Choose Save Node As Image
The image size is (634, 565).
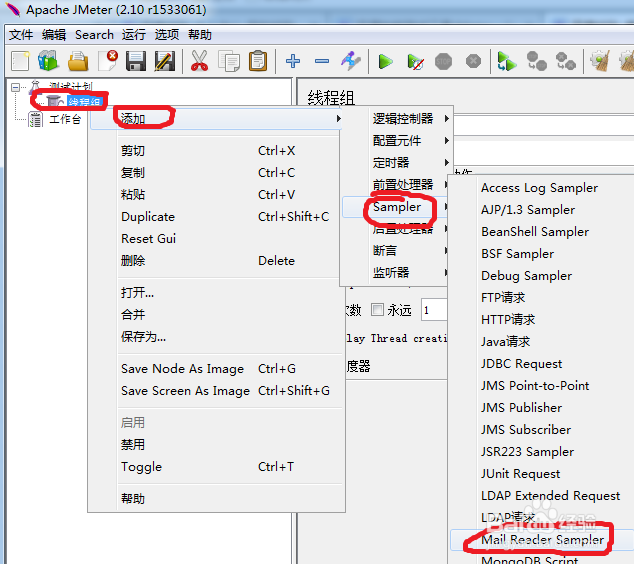point(216,369)
